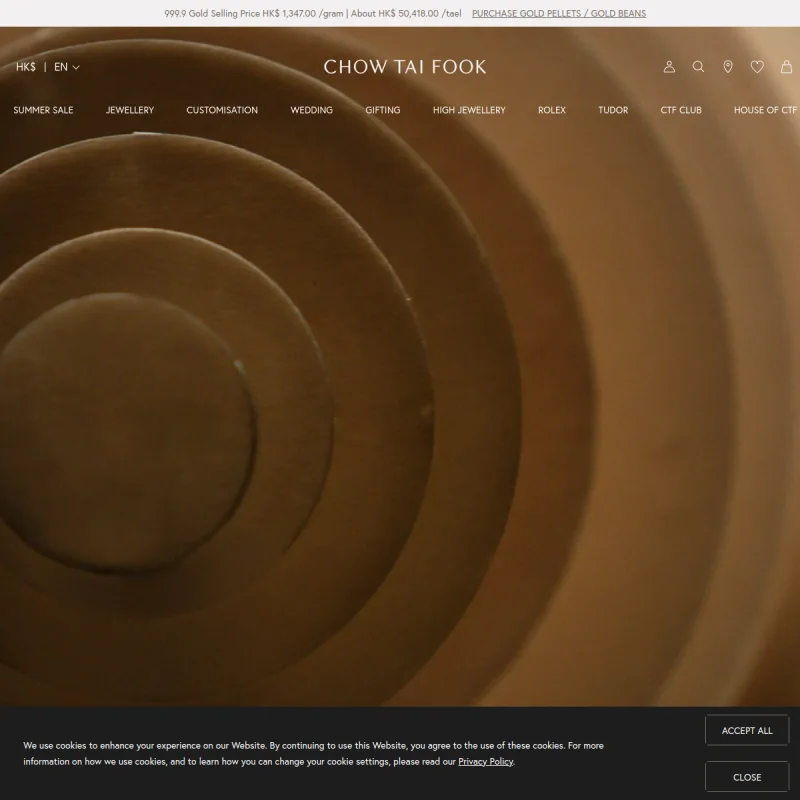Open the wishlist heart icon
The width and height of the screenshot is (800, 800).
[x=757, y=67]
